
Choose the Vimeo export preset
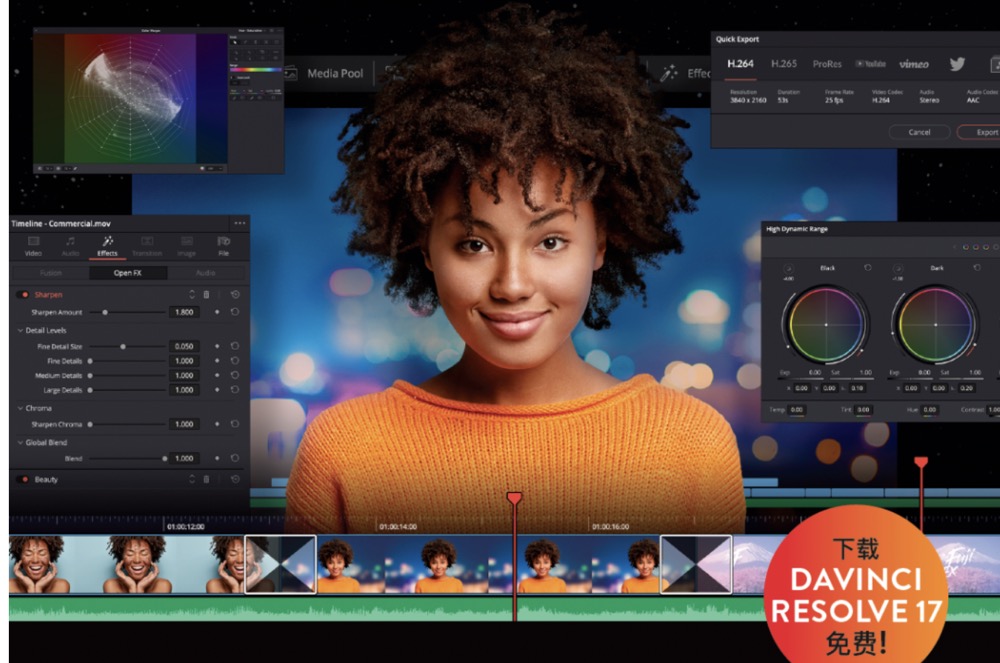coord(913,64)
